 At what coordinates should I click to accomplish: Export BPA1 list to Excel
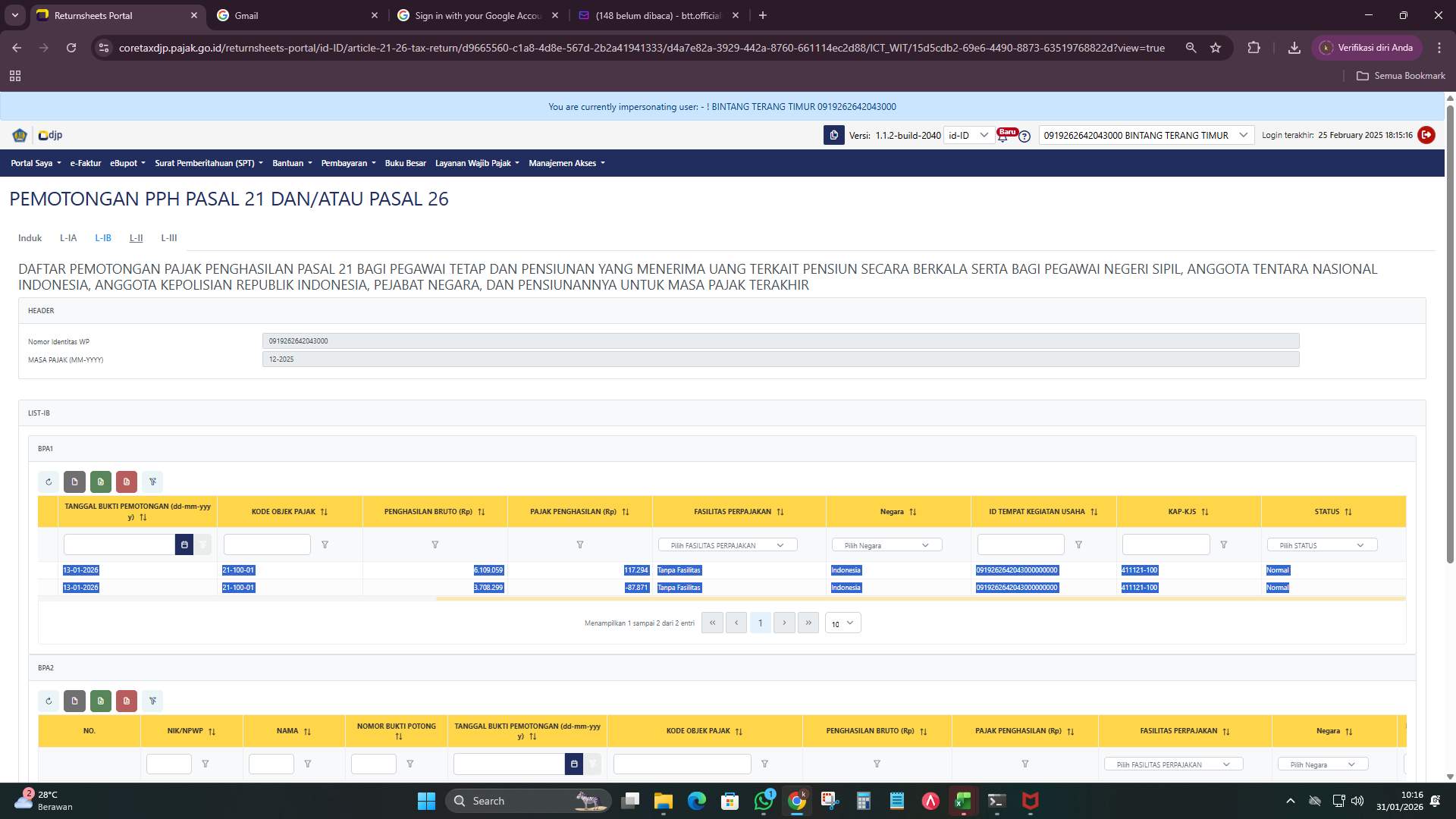click(x=101, y=482)
